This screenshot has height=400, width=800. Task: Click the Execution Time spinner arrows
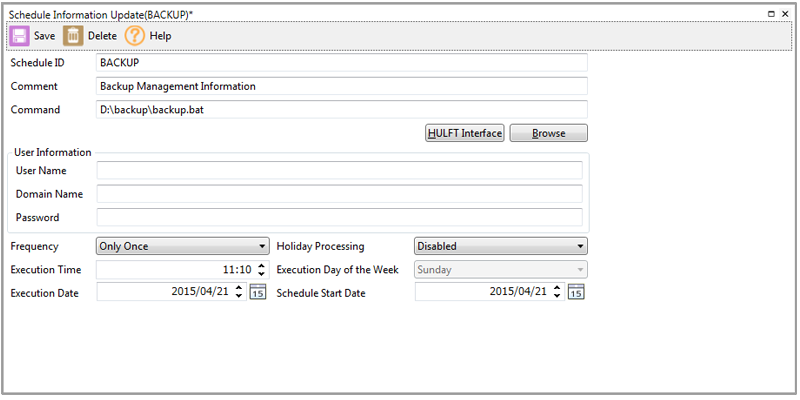click(262, 270)
